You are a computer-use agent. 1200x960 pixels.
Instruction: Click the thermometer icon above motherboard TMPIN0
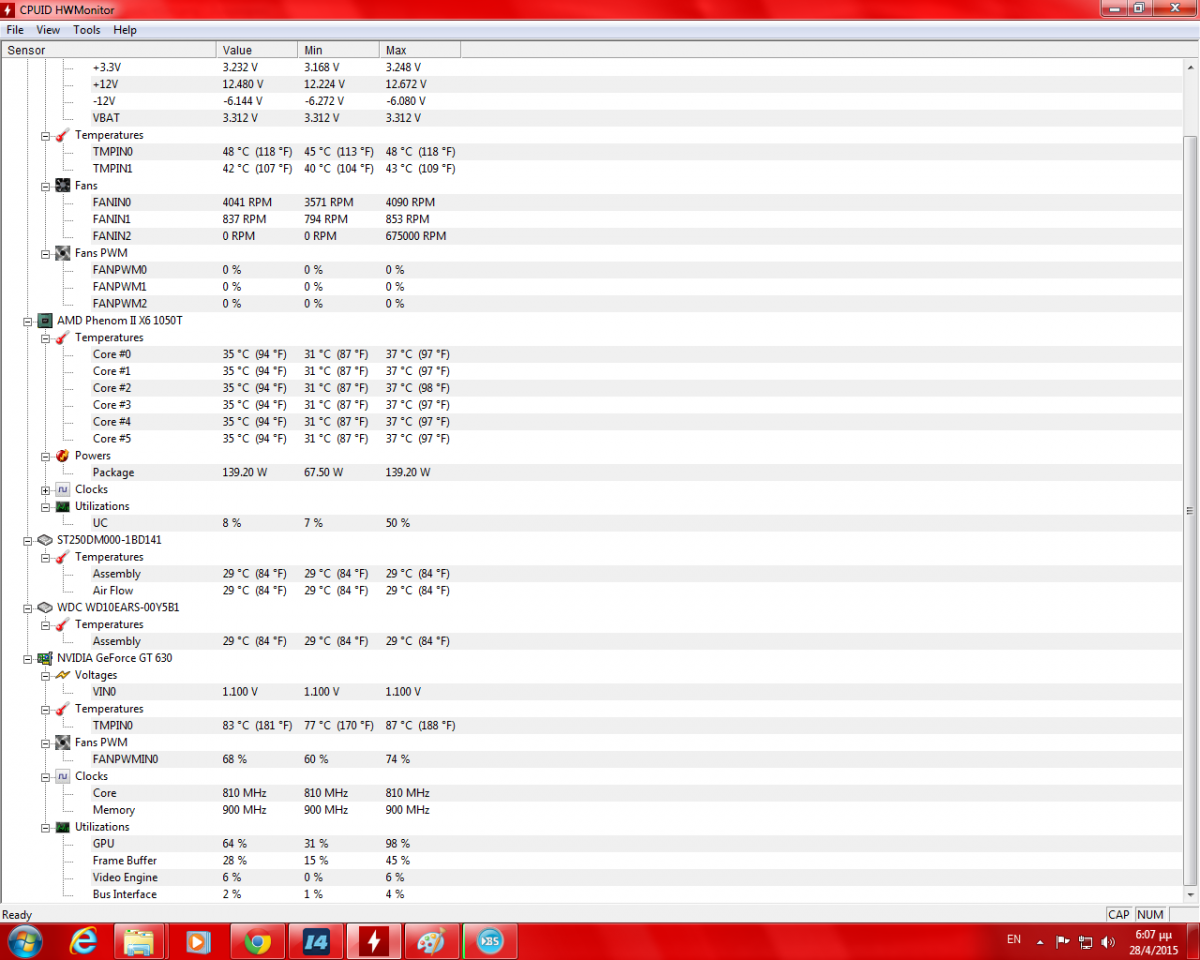[x=62, y=135]
